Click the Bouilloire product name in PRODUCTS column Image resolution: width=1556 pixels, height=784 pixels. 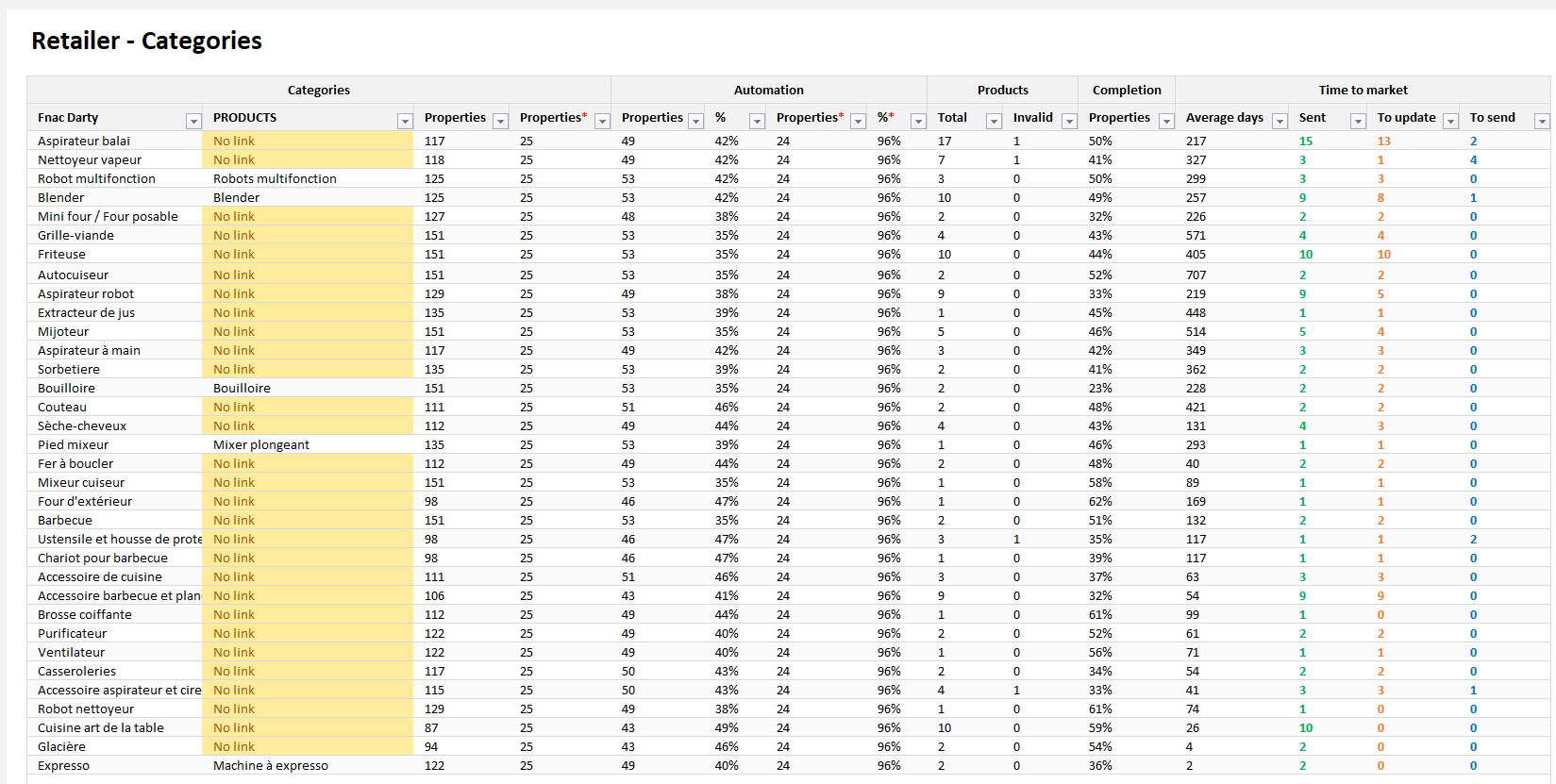pos(242,388)
